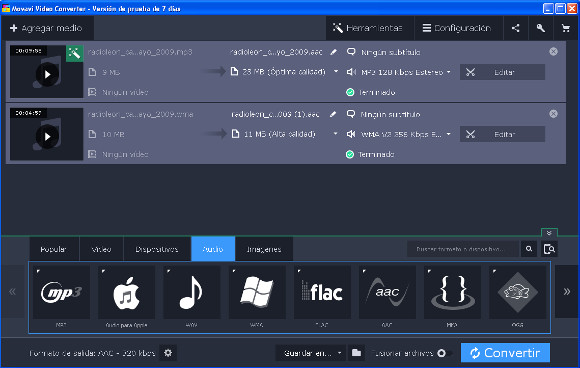The width and height of the screenshot is (580, 368).
Task: Open the output folder icon
Action: pos(356,353)
